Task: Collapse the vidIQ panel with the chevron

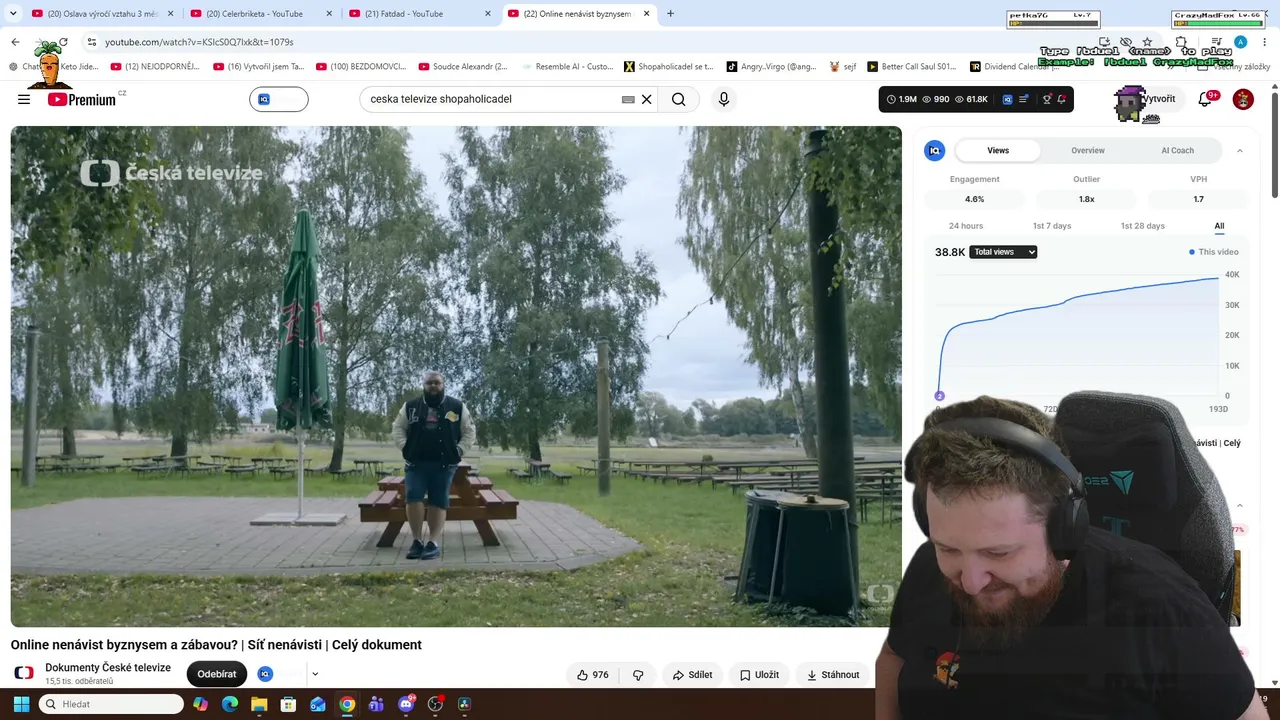Action: (1240, 151)
